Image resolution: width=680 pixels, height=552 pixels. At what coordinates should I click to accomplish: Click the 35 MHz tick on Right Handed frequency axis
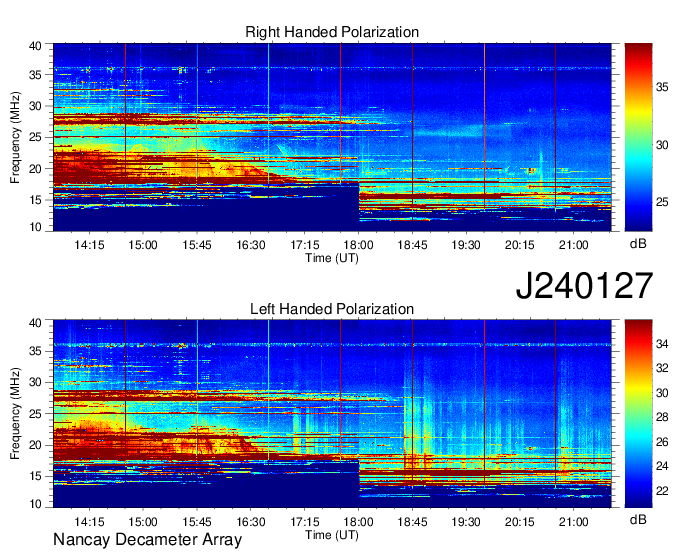(x=35, y=75)
